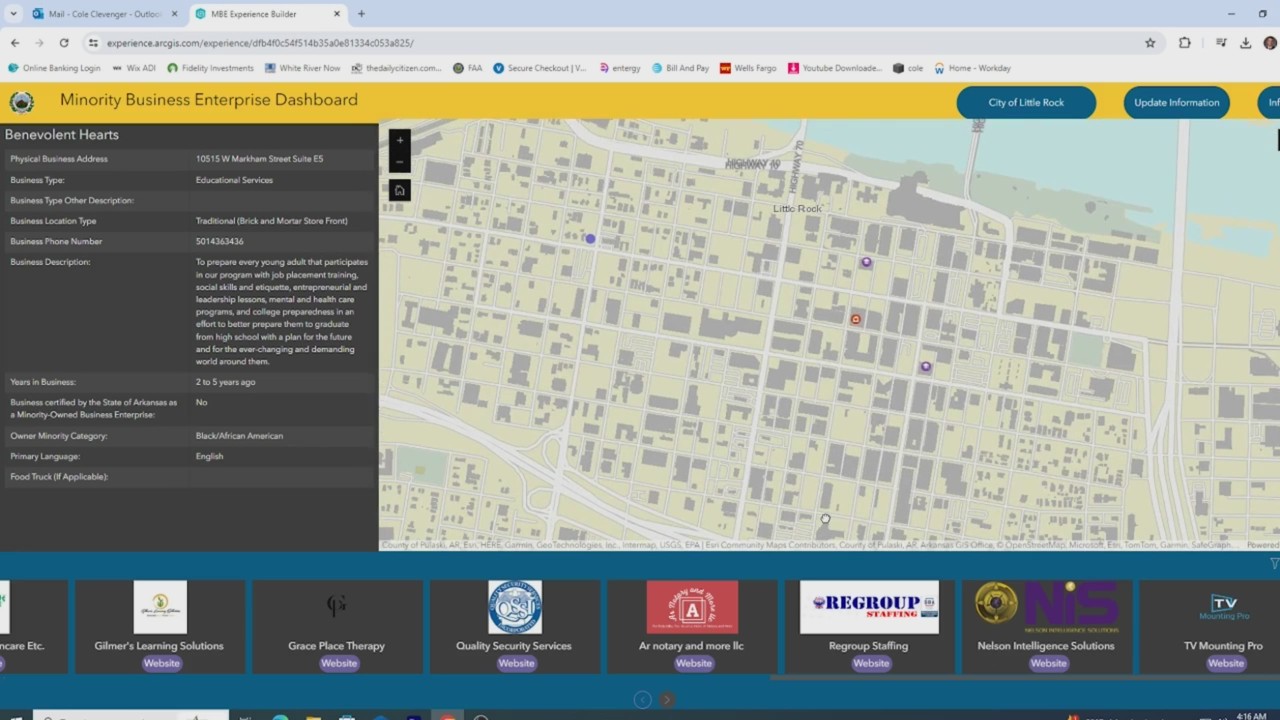Open the Website link for Quality Security Services

pos(515,663)
